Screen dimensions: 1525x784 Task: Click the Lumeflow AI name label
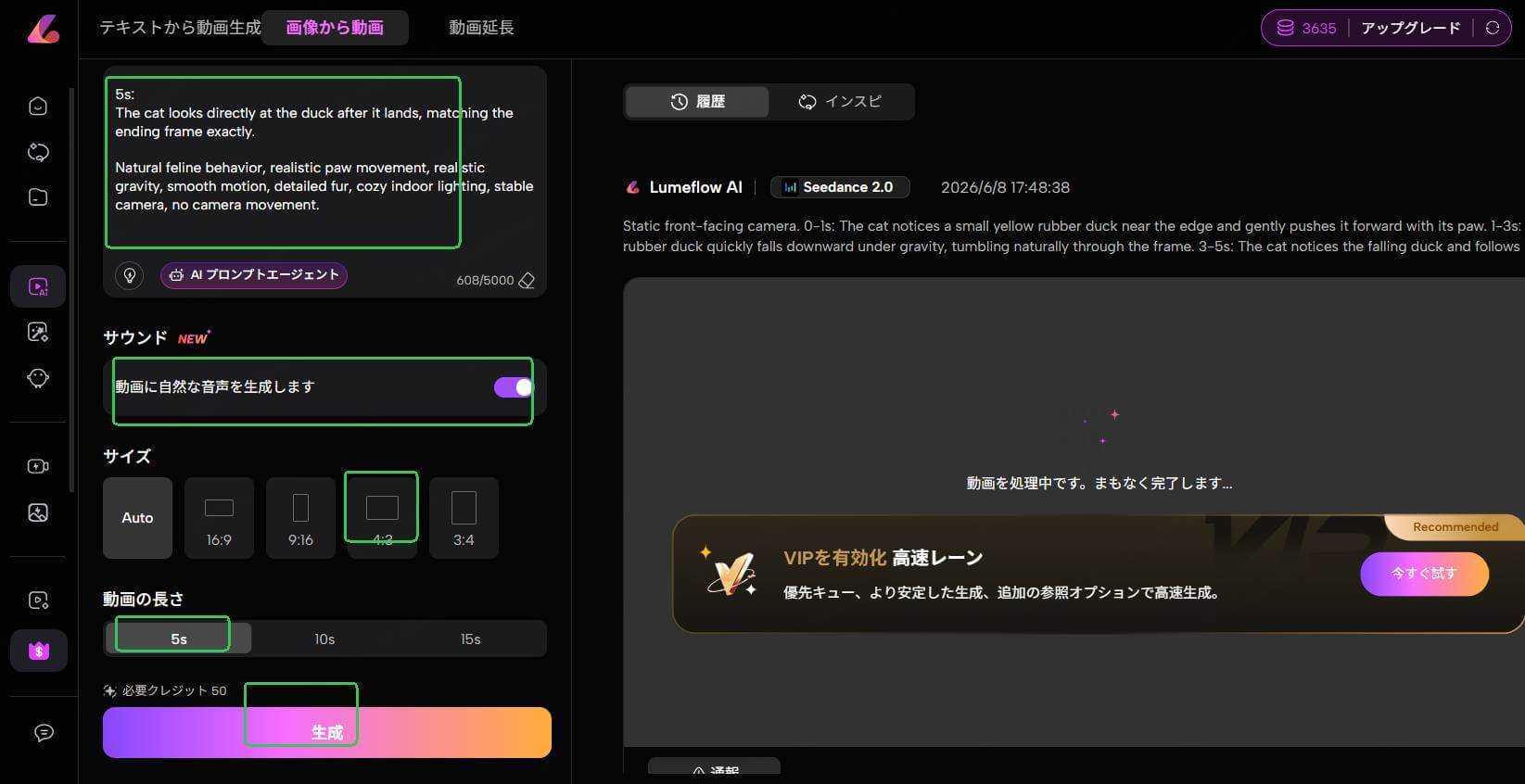coord(696,187)
